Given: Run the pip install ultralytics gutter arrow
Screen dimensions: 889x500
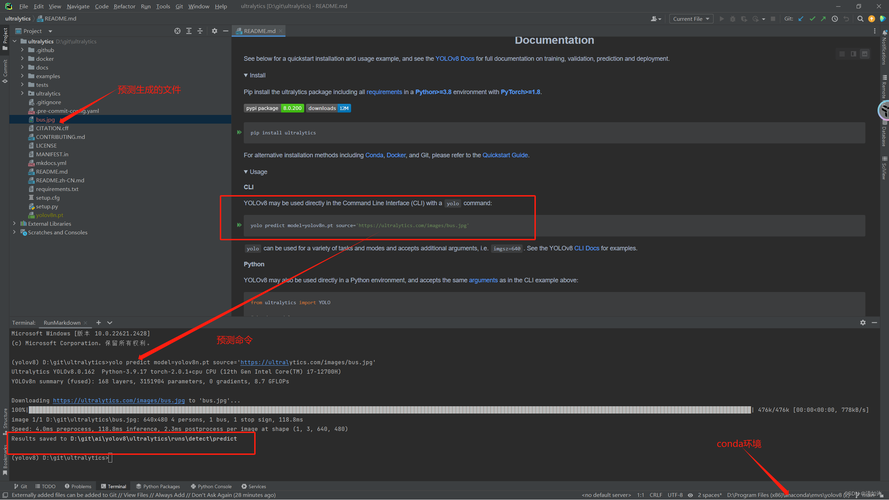Looking at the screenshot, I should coord(239,132).
